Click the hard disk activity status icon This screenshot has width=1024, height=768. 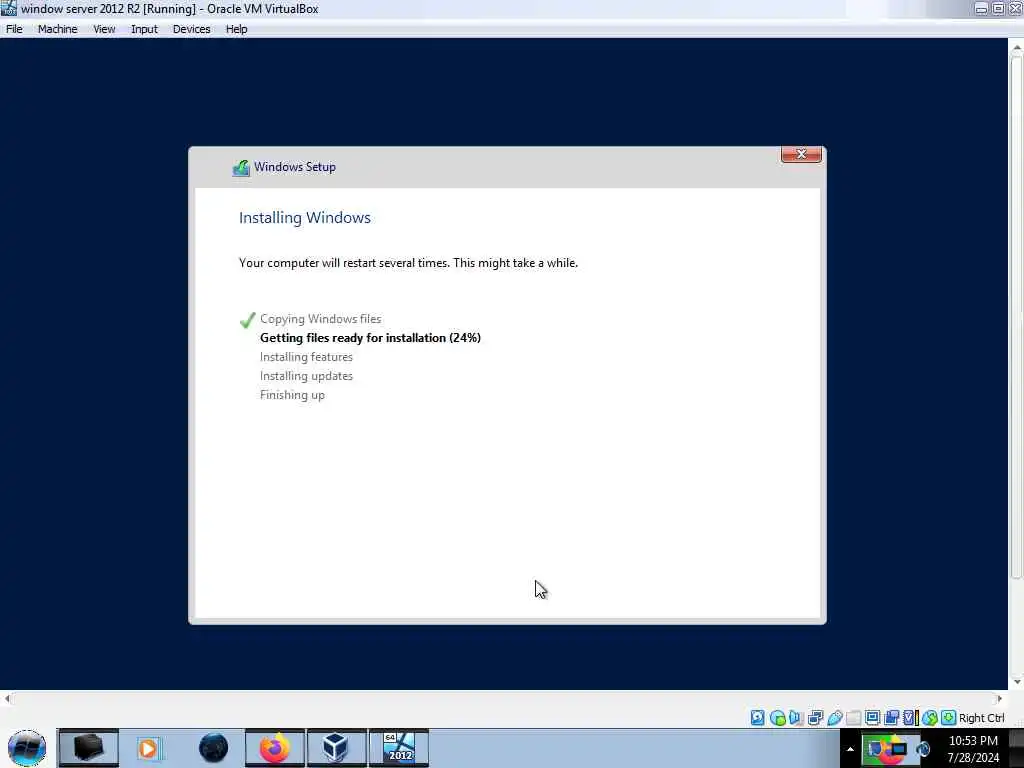[x=758, y=718]
